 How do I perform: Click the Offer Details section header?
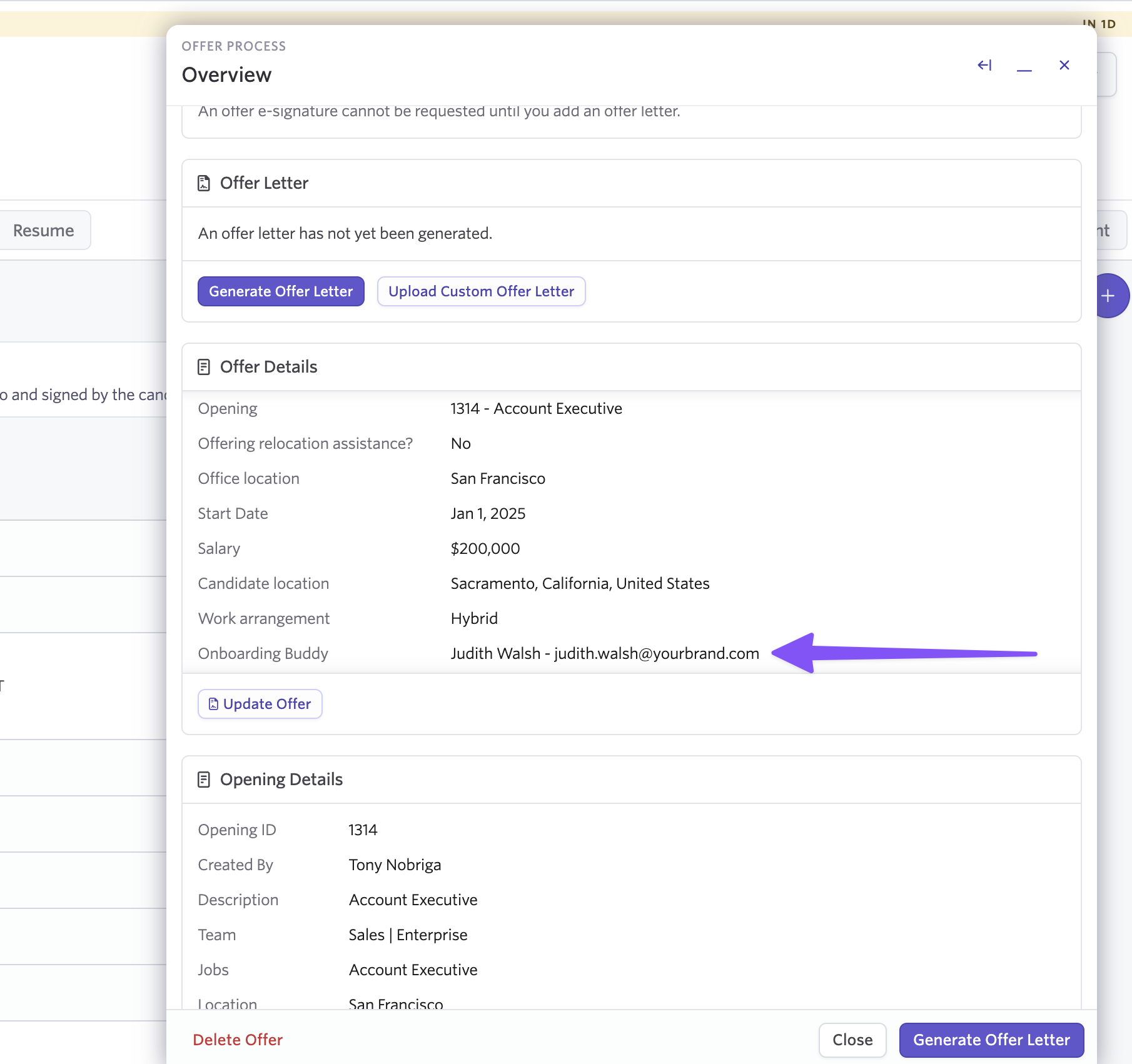pos(268,367)
